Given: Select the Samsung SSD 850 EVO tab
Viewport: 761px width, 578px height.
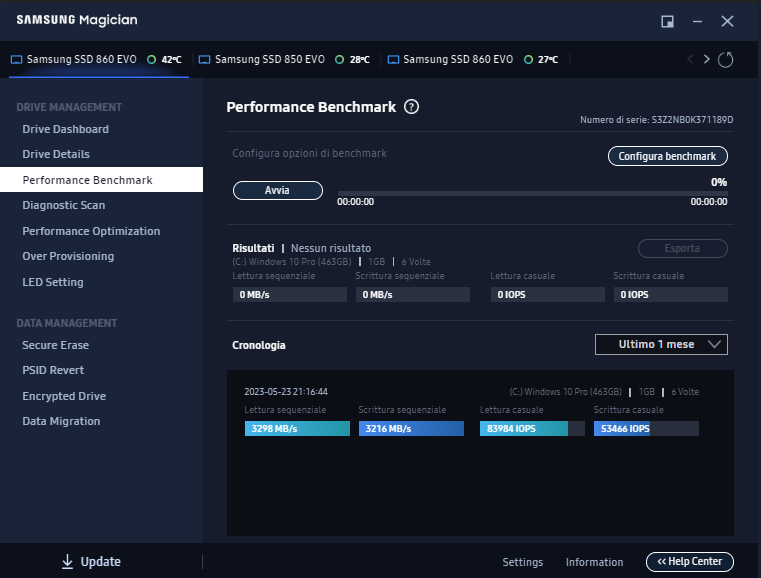Looking at the screenshot, I should (286, 59).
